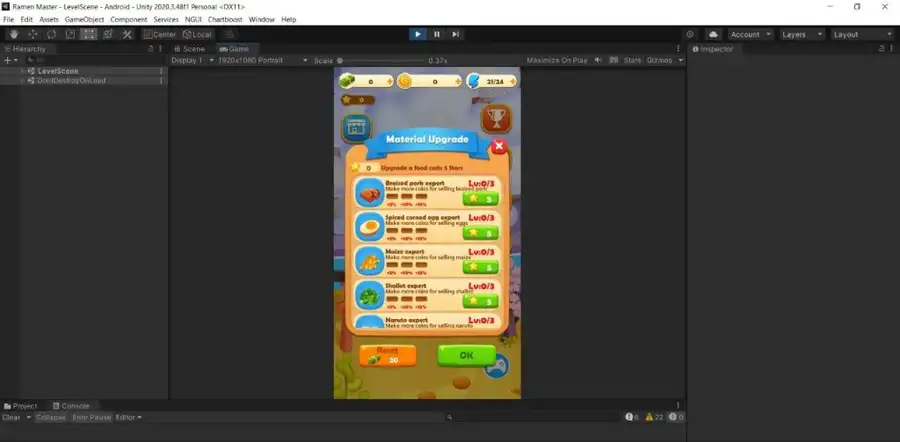This screenshot has height=442, width=900.
Task: Select the Hand tool in toolbar
Action: tap(12, 34)
